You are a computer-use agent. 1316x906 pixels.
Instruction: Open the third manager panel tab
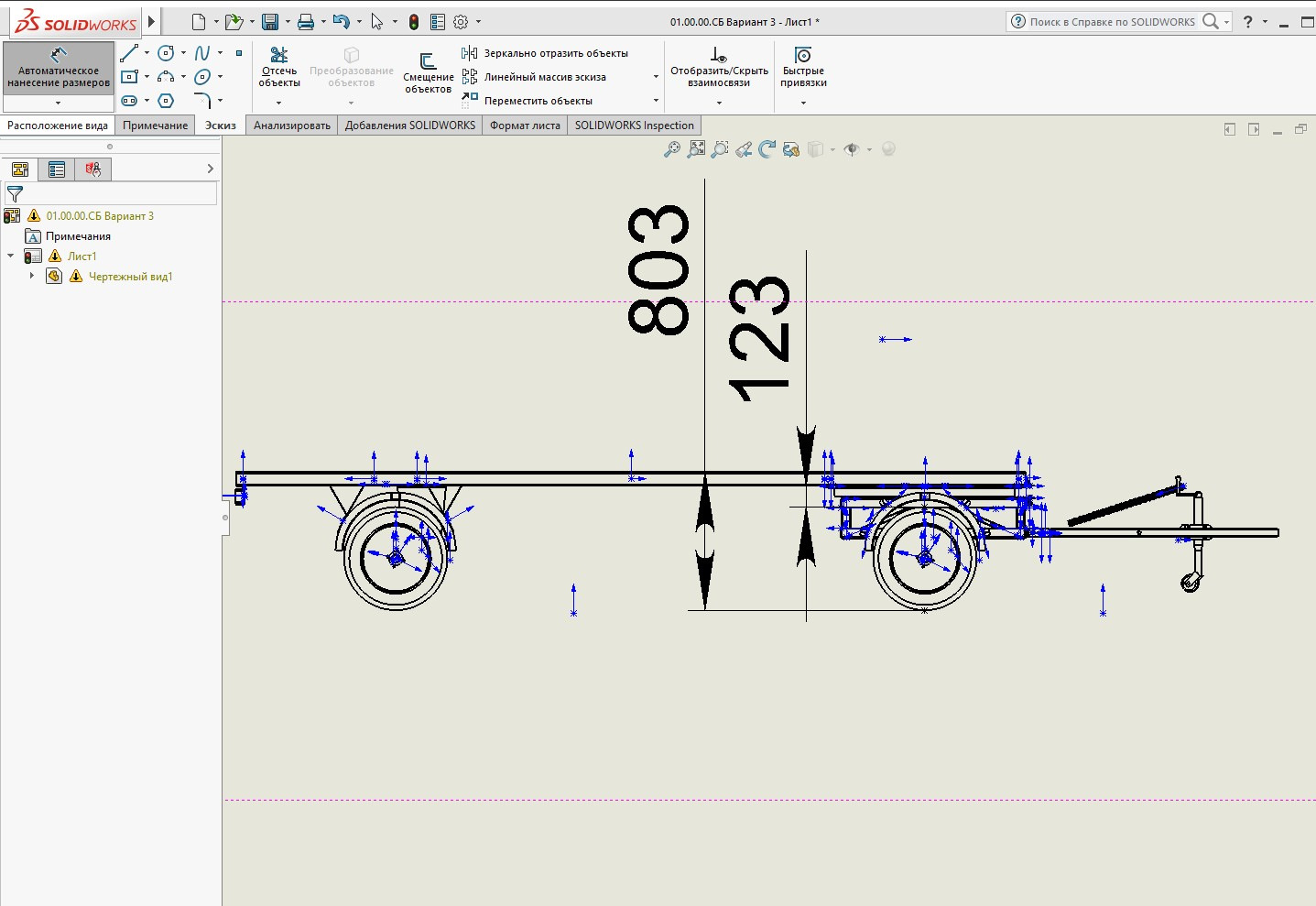[93, 169]
